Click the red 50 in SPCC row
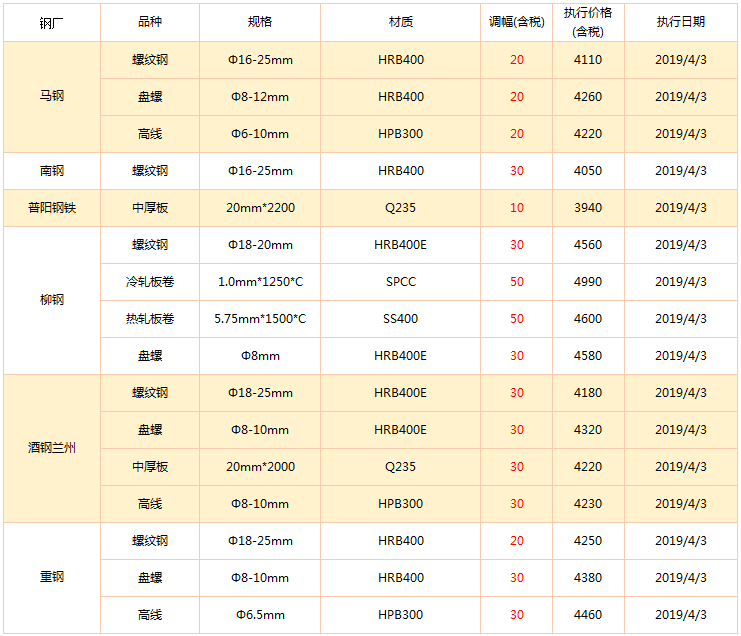This screenshot has width=741, height=636. 517,282
